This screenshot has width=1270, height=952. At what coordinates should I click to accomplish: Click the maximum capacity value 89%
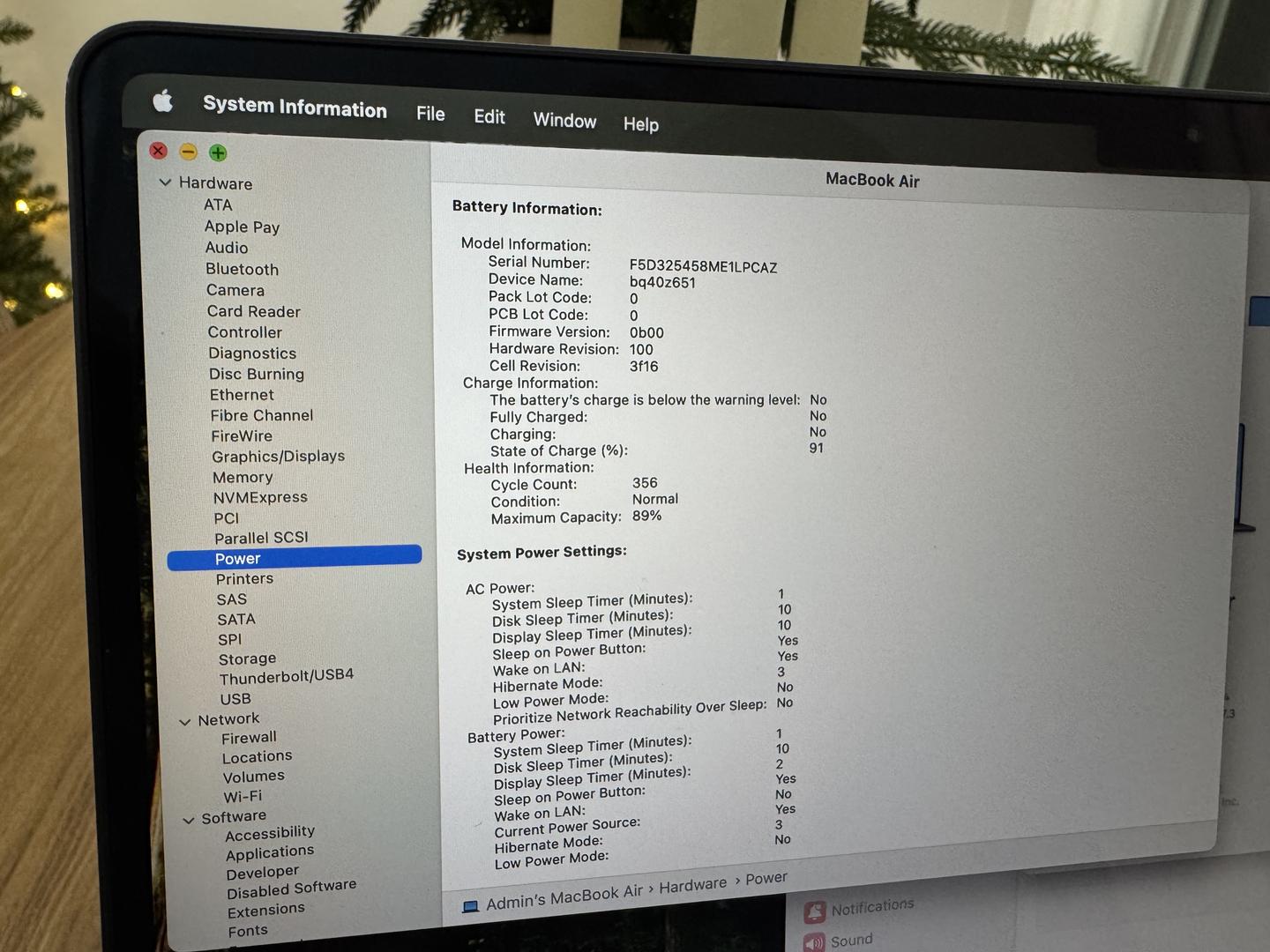(x=646, y=515)
